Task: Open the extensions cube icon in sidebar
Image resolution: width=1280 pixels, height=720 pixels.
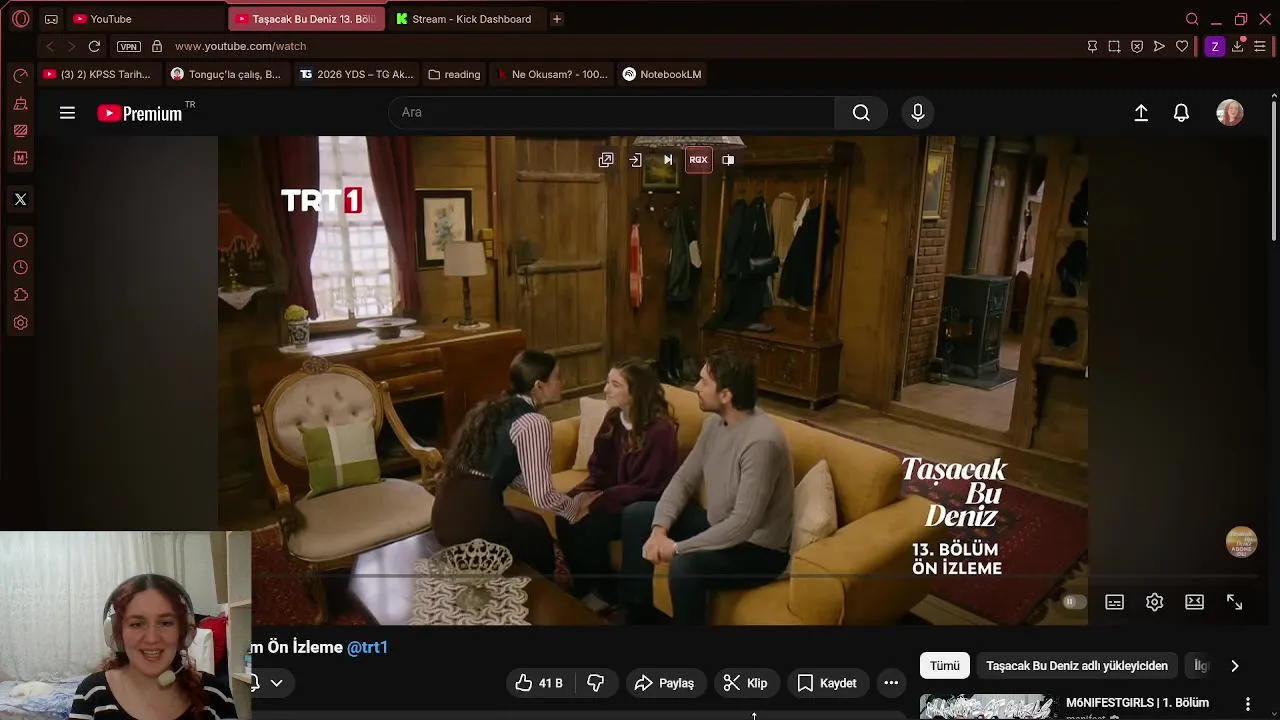Action: 20,295
